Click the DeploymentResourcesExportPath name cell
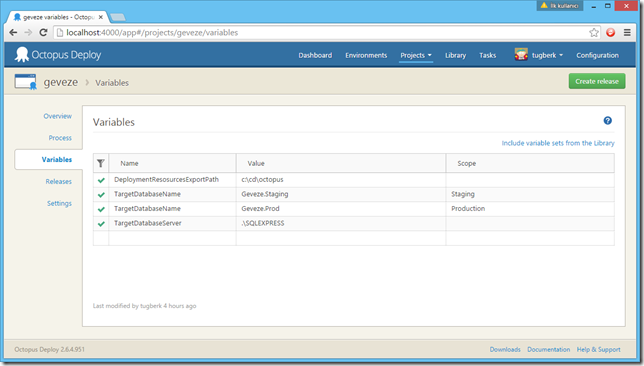The height and width of the screenshot is (366, 644). (x=172, y=180)
